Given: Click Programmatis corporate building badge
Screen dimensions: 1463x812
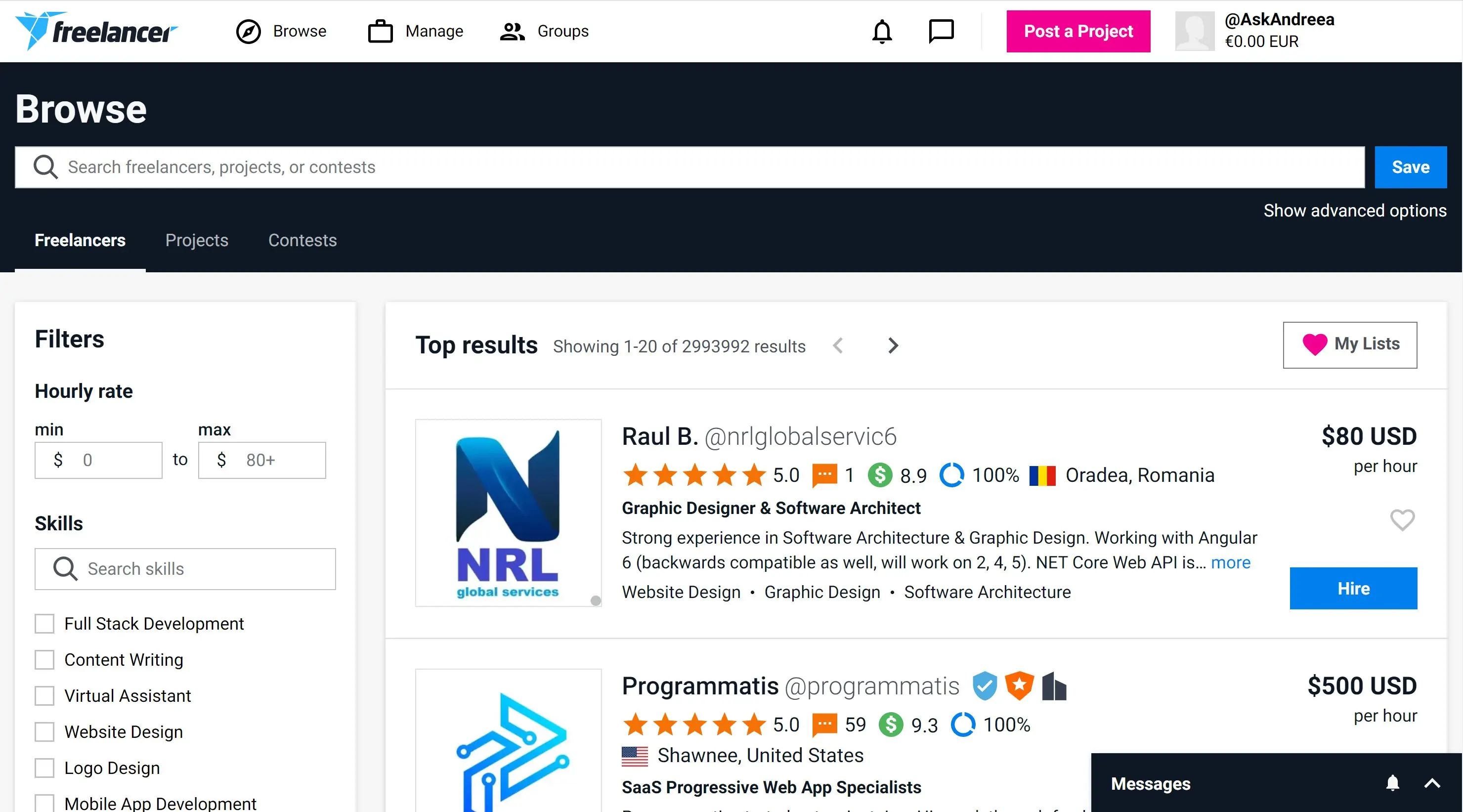Looking at the screenshot, I should tap(1054, 686).
